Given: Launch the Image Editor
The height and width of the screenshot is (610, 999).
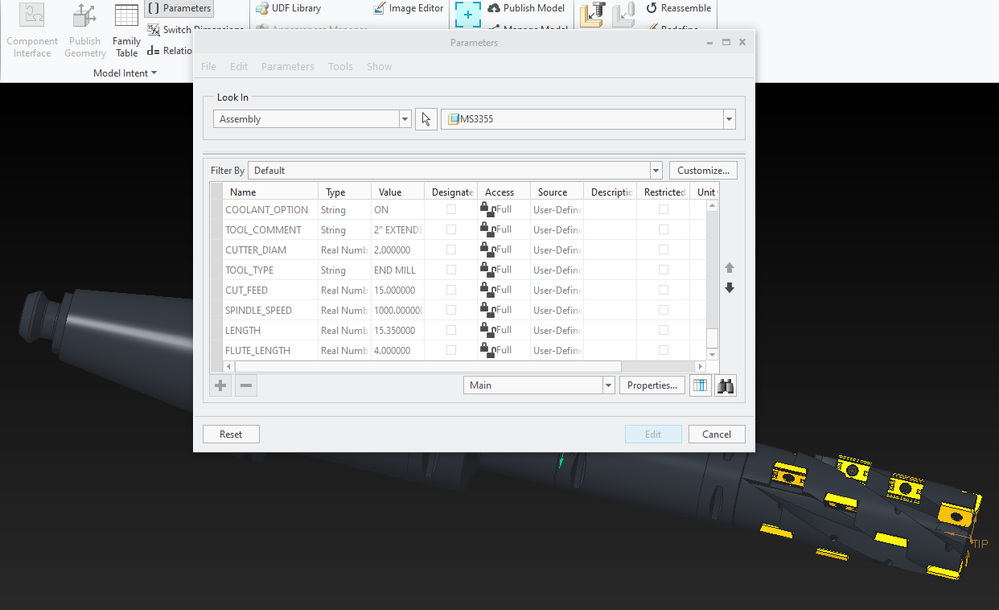Looking at the screenshot, I should click(408, 8).
